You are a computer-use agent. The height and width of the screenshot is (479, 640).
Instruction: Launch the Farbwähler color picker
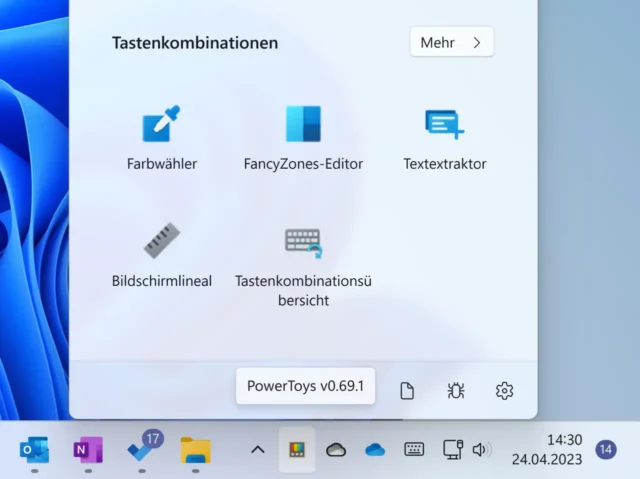[161, 125]
